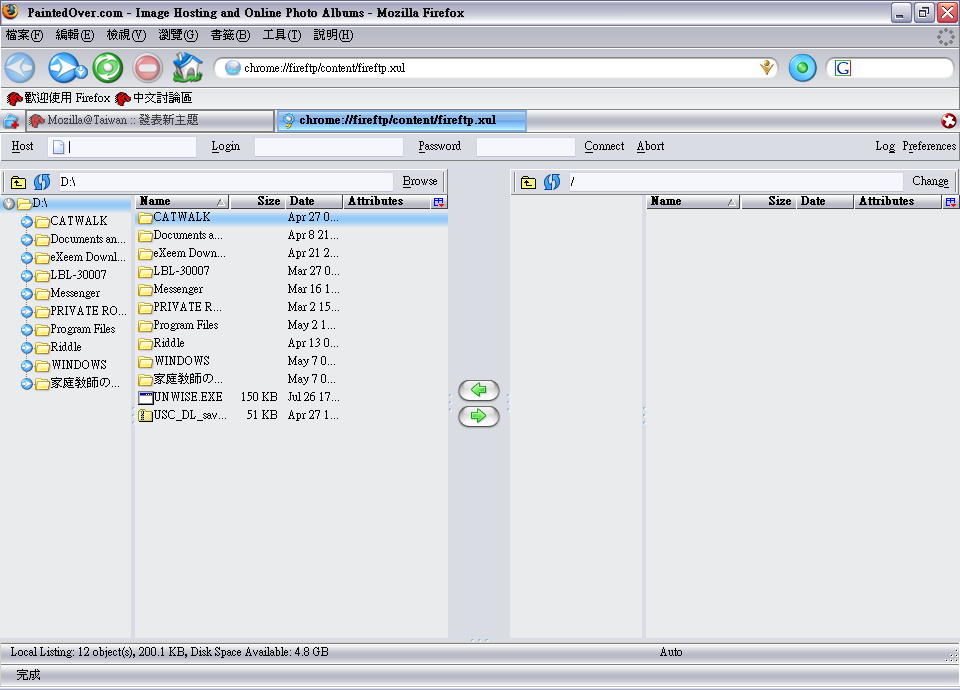Viewport: 960px width, 690px height.
Task: Click the download left green arrow button
Action: pos(478,390)
